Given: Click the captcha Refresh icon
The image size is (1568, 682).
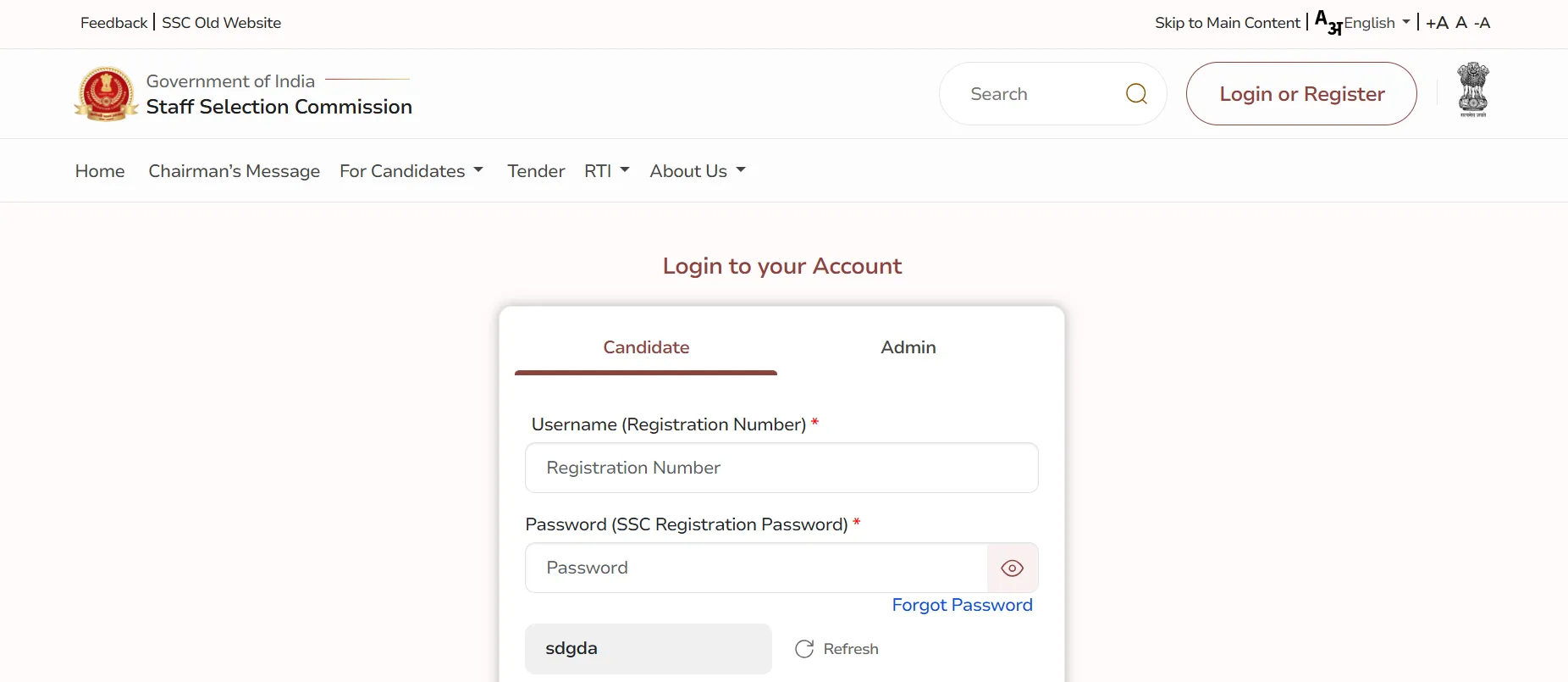Looking at the screenshot, I should click(804, 649).
